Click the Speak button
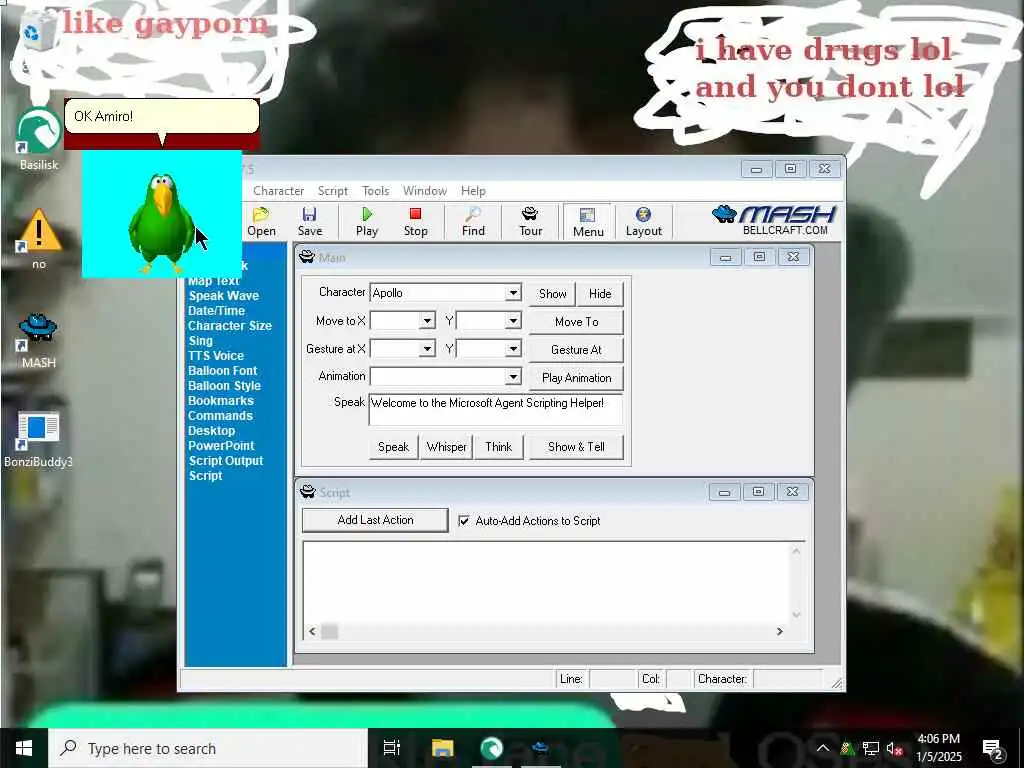This screenshot has width=1024, height=768. pyautogui.click(x=393, y=447)
